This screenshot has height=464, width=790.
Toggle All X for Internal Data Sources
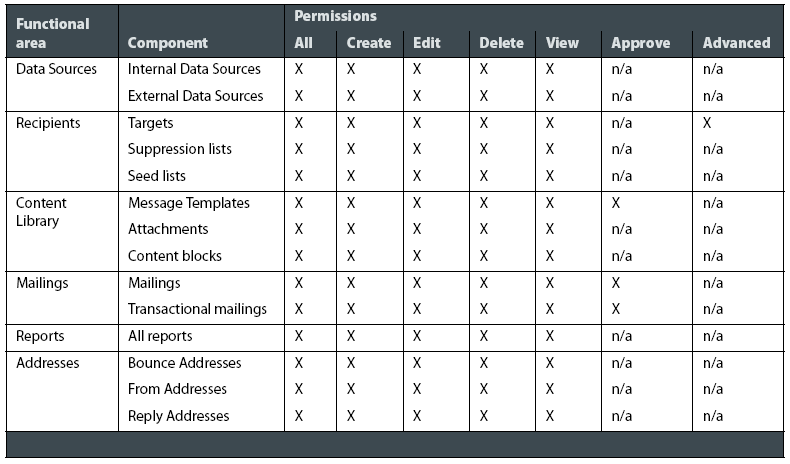[x=299, y=69]
